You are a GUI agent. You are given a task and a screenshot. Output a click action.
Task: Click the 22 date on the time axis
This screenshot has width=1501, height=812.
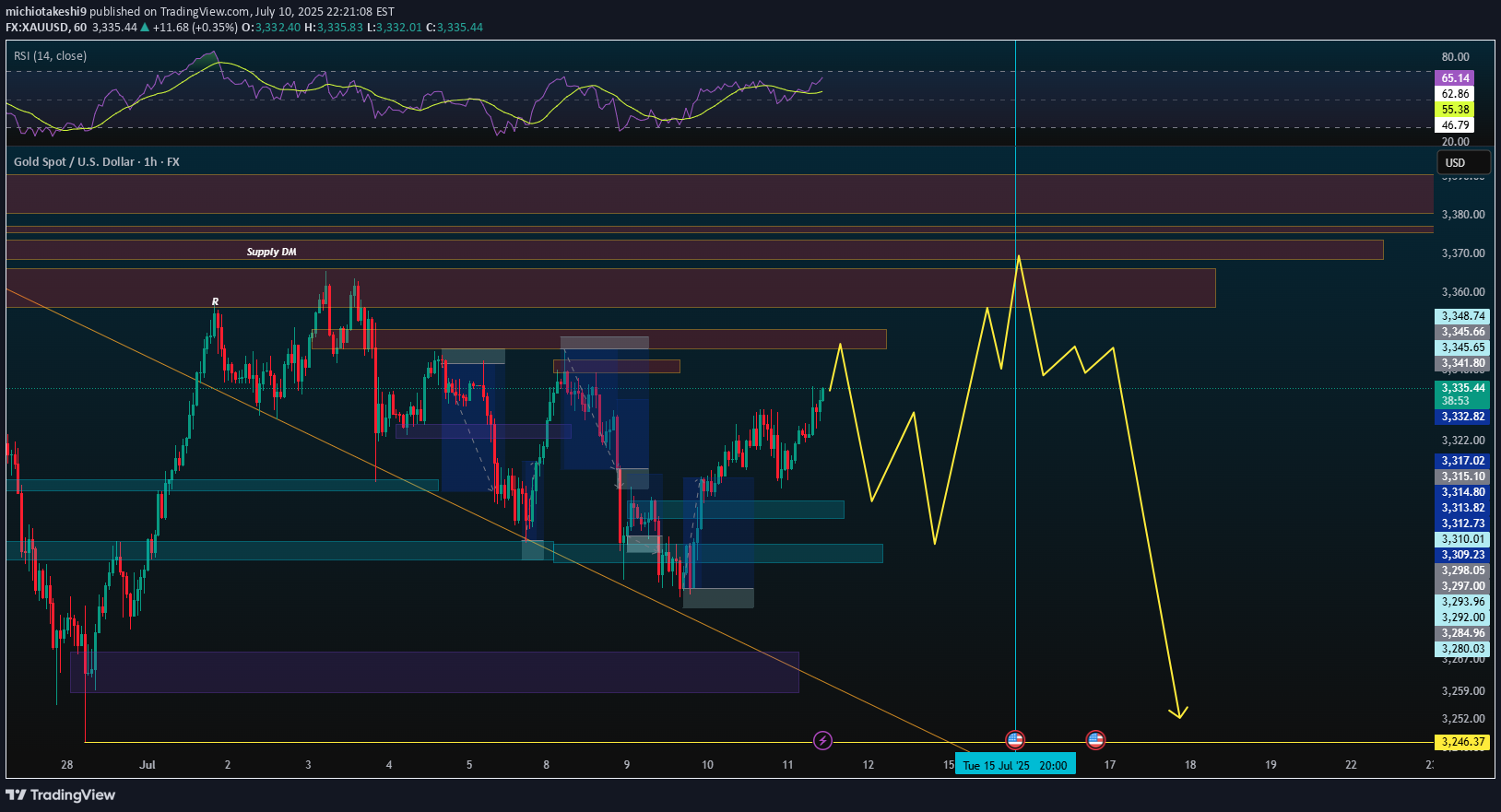(1351, 765)
